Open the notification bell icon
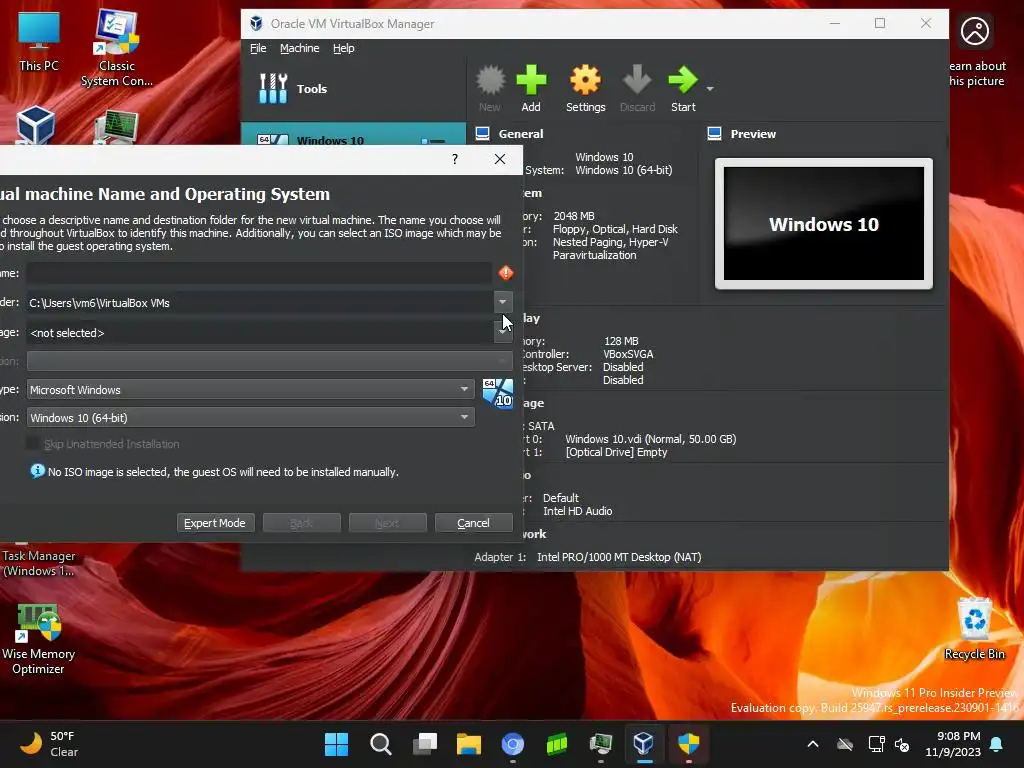1024x768 pixels. (x=997, y=744)
